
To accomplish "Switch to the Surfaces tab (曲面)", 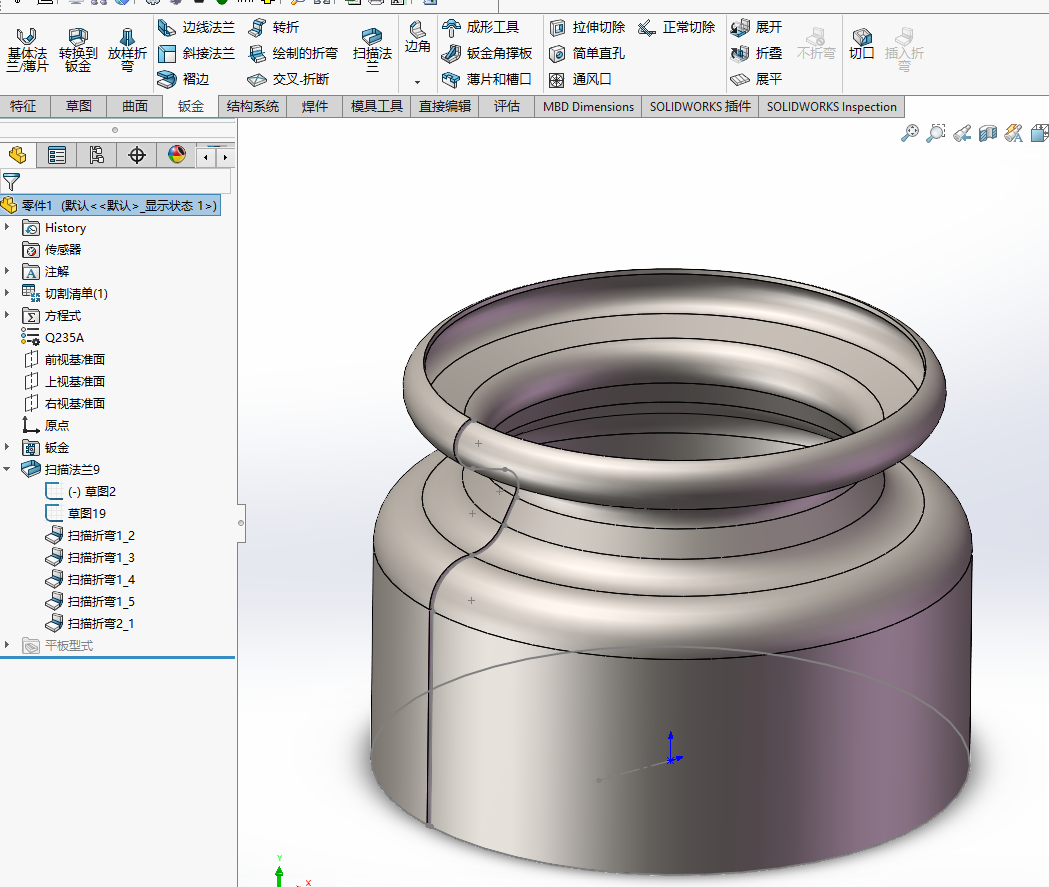I will pos(135,106).
